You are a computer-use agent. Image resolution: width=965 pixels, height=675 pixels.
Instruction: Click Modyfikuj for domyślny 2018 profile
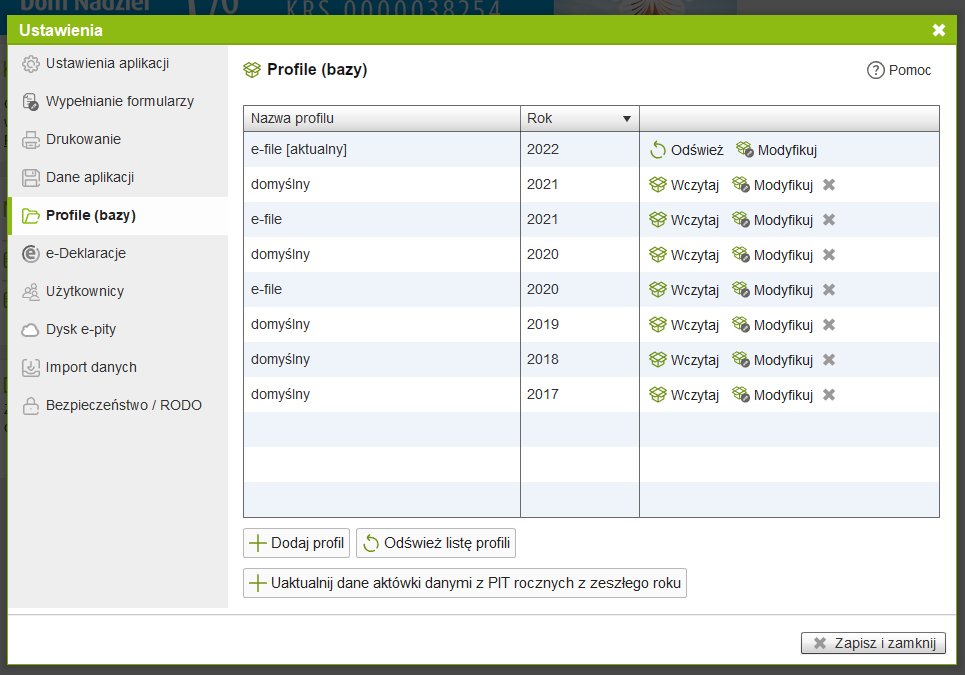click(772, 360)
